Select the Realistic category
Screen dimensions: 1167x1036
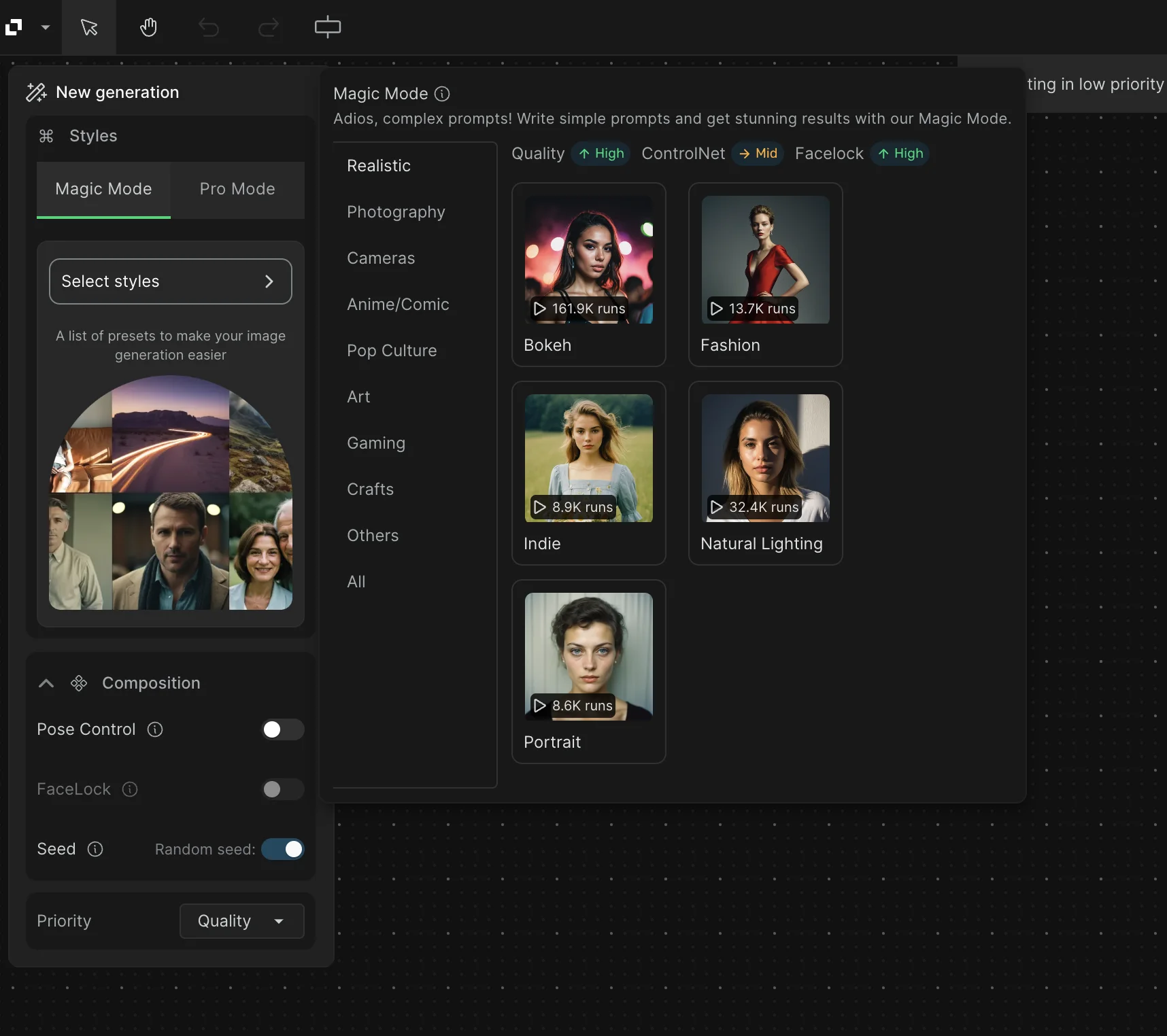coord(379,166)
